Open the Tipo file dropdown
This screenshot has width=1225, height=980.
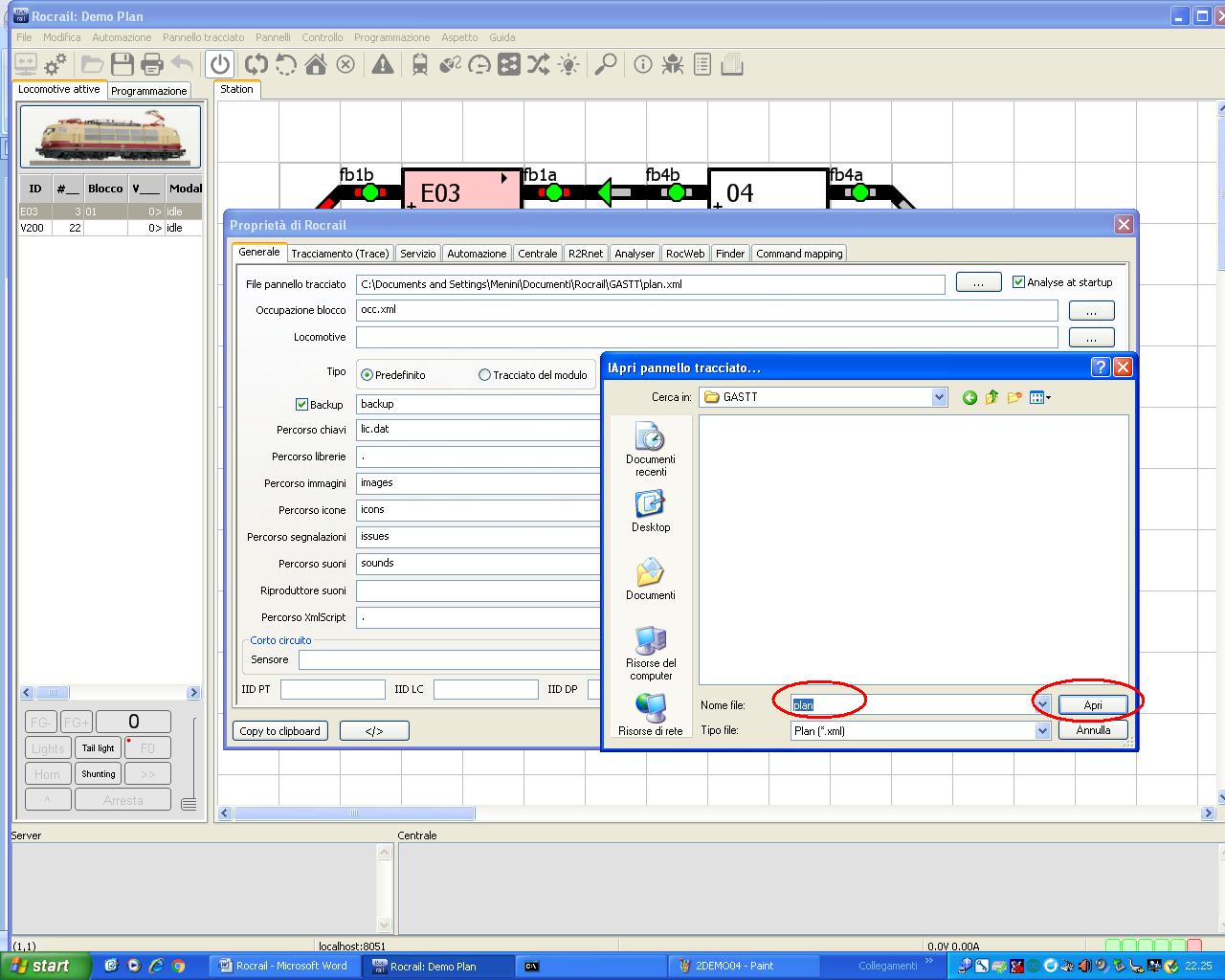1042,730
